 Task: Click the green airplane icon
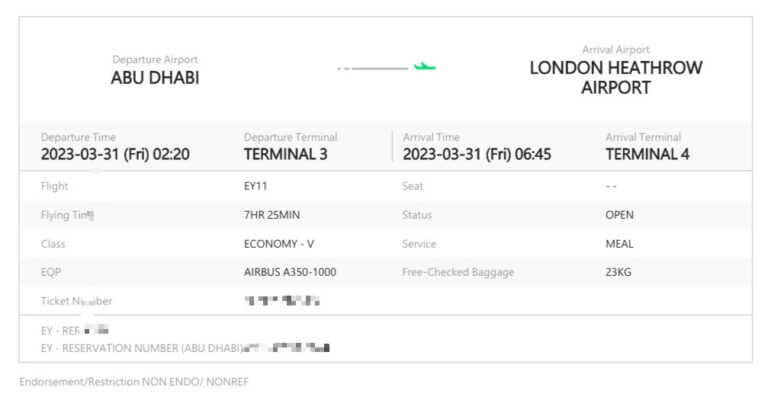(425, 68)
